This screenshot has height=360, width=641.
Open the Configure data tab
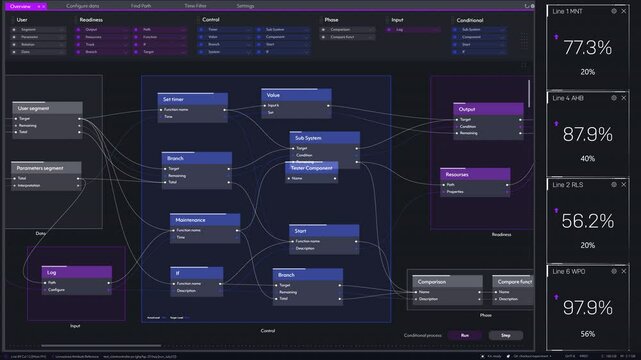coord(83,6)
